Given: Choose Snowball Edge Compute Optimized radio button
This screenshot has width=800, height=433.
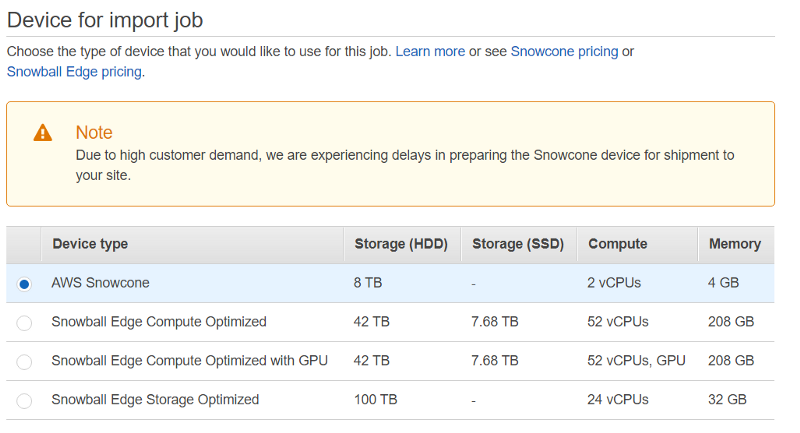Looking at the screenshot, I should click(x=24, y=323).
